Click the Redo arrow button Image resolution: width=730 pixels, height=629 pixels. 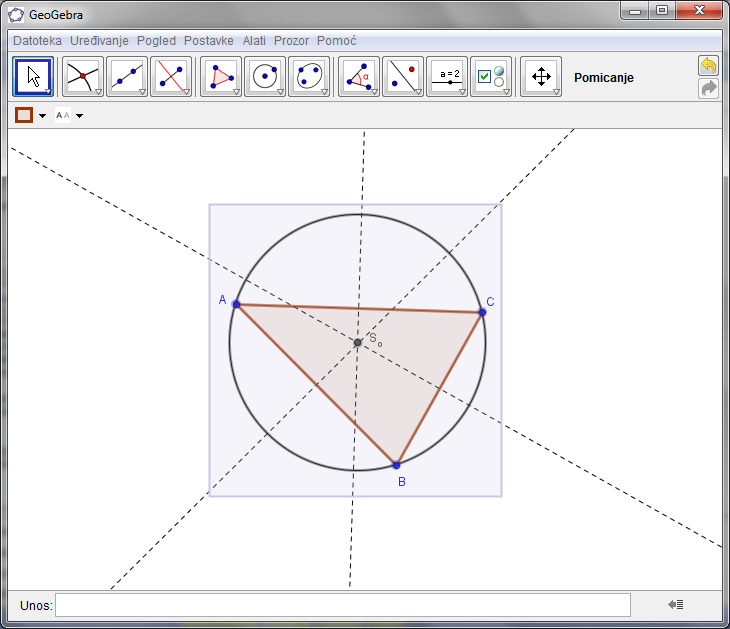click(708, 89)
